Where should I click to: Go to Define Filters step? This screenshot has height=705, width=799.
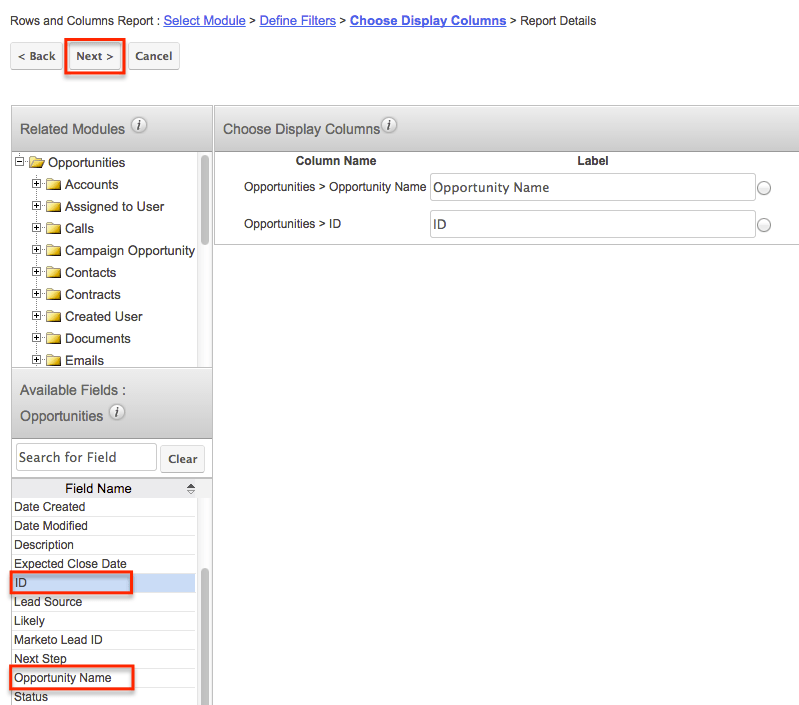(298, 21)
